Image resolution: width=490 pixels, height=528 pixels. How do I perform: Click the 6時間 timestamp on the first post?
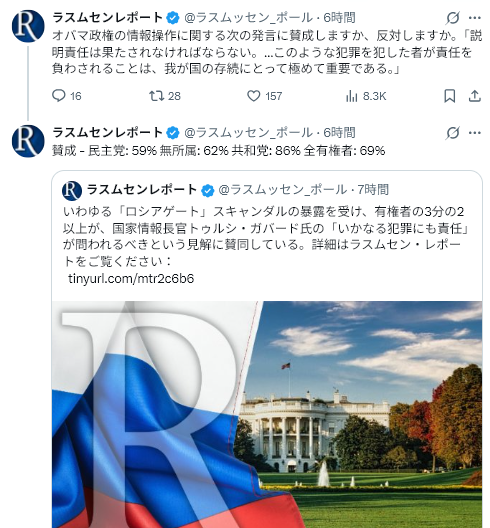click(x=339, y=18)
